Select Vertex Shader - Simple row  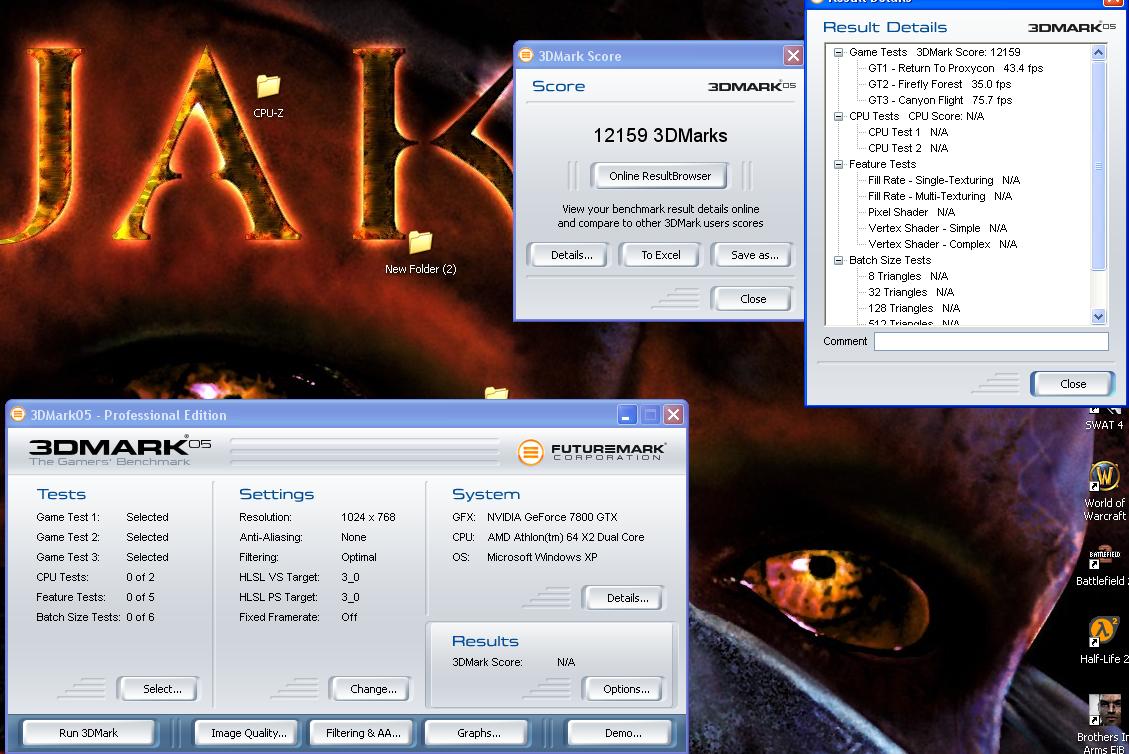point(937,228)
